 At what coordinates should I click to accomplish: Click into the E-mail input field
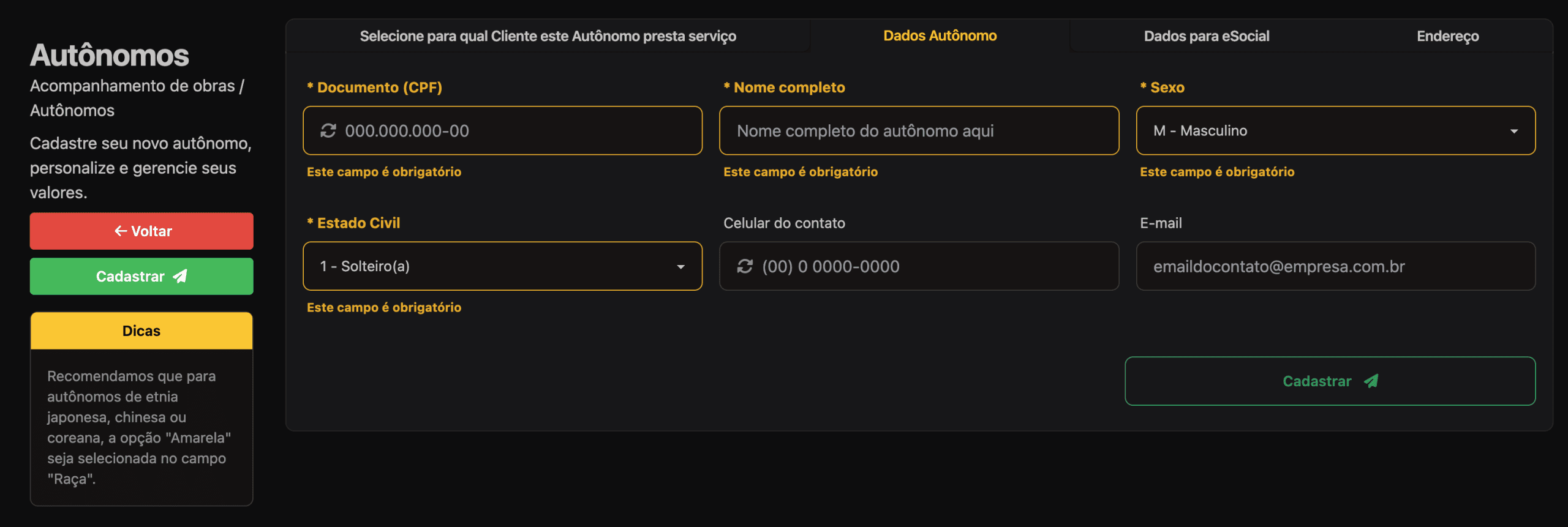click(x=1335, y=266)
